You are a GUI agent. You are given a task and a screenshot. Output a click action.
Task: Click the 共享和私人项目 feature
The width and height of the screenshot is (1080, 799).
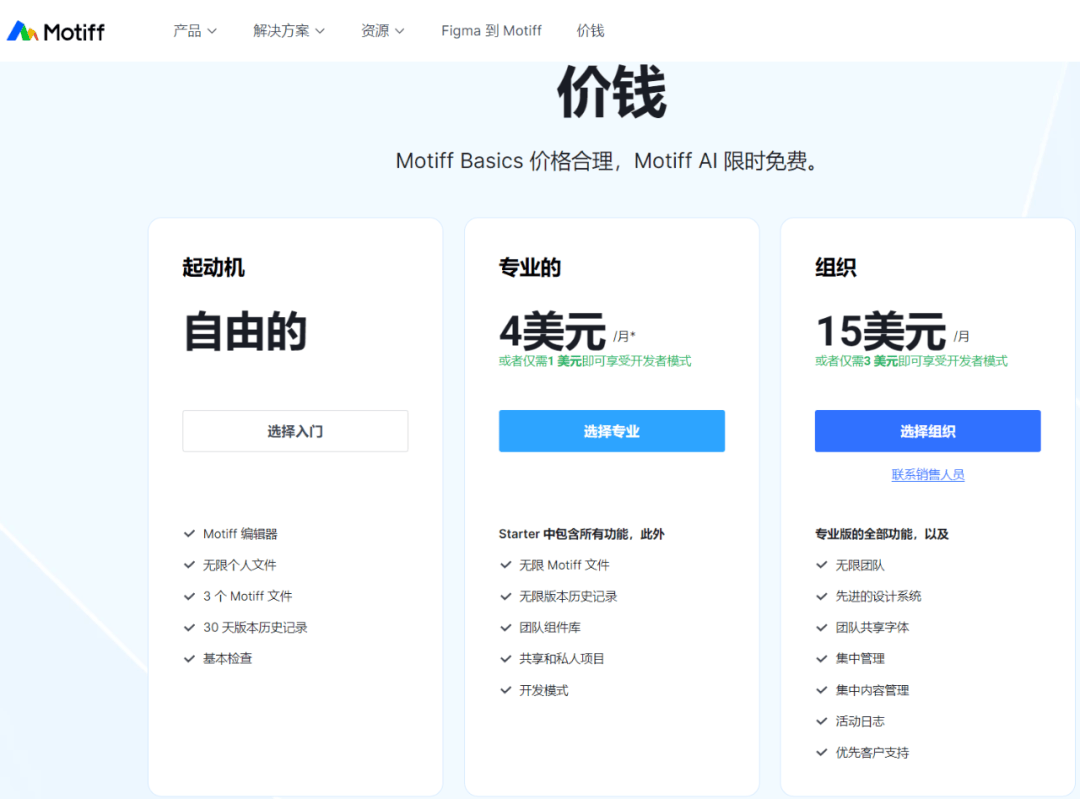click(x=561, y=658)
